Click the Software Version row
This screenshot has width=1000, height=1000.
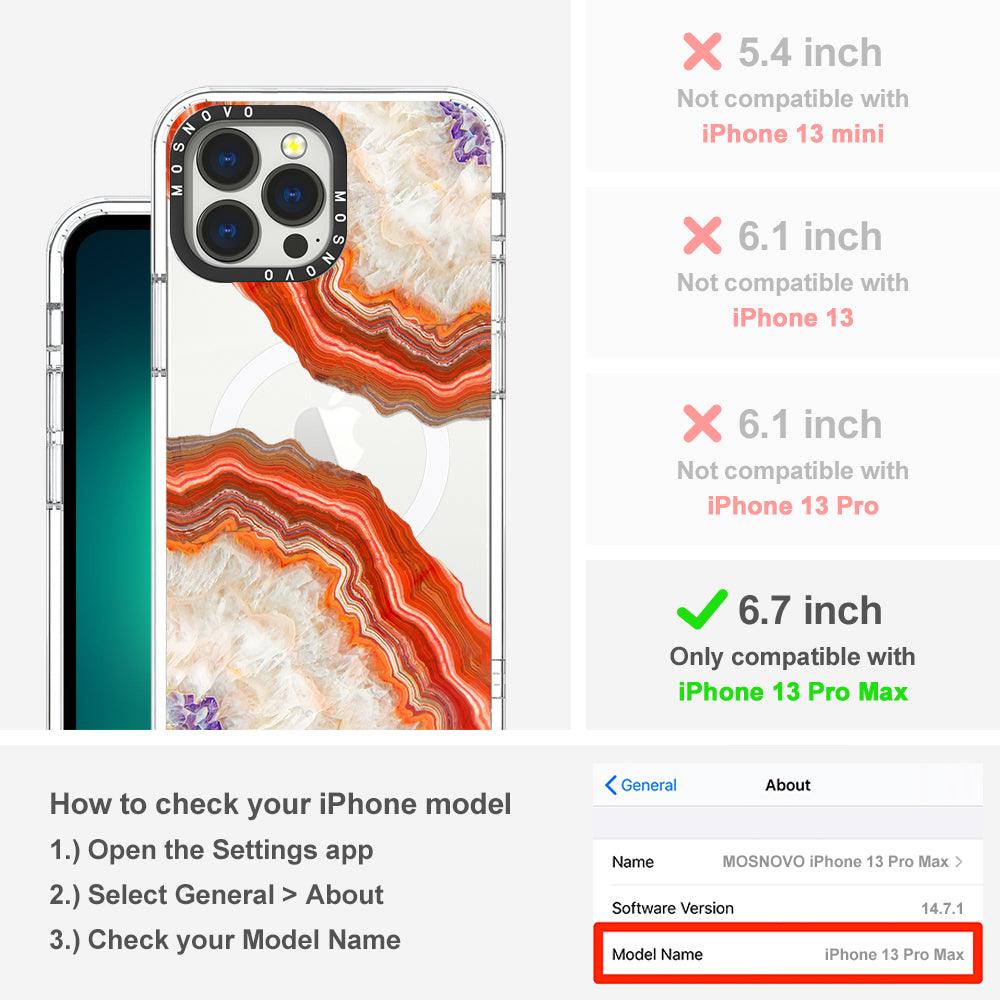(x=788, y=908)
